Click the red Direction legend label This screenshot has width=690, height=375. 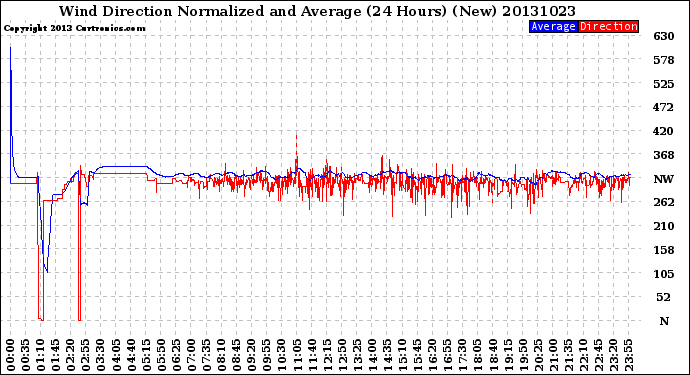[608, 26]
